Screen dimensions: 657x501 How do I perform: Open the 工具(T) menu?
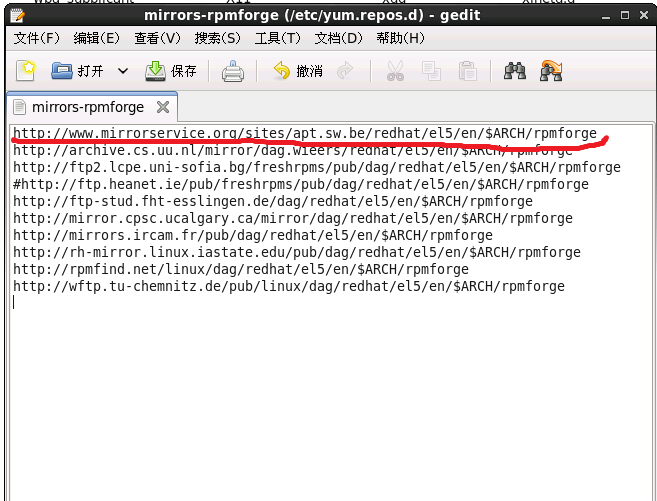coord(278,38)
